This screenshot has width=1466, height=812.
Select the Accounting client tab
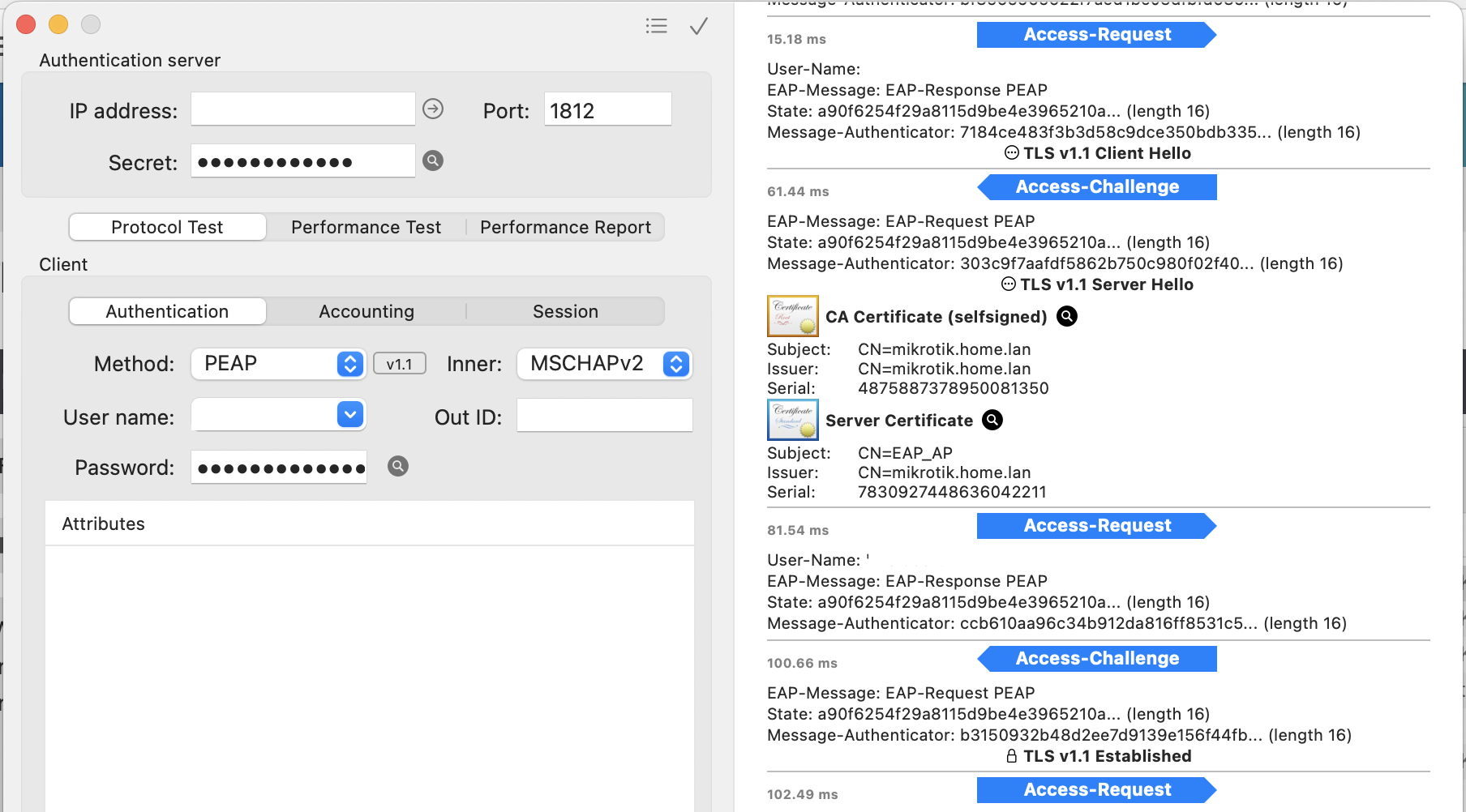(366, 311)
